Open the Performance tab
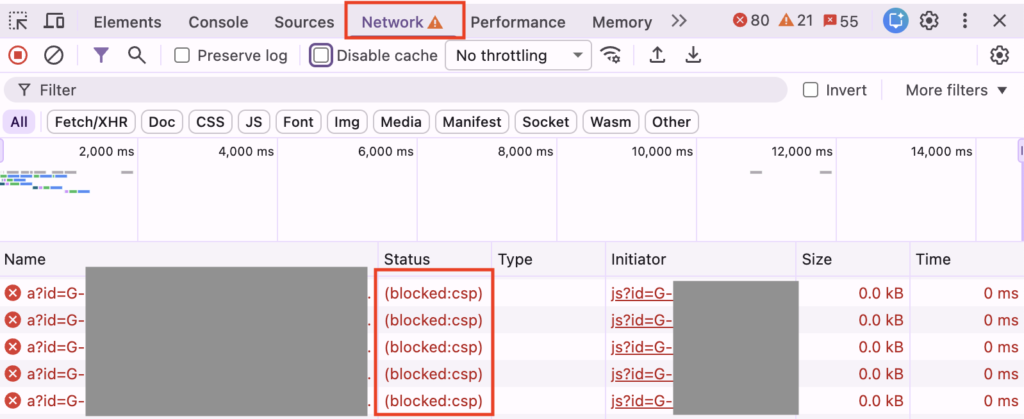The image size is (1024, 419). (517, 22)
